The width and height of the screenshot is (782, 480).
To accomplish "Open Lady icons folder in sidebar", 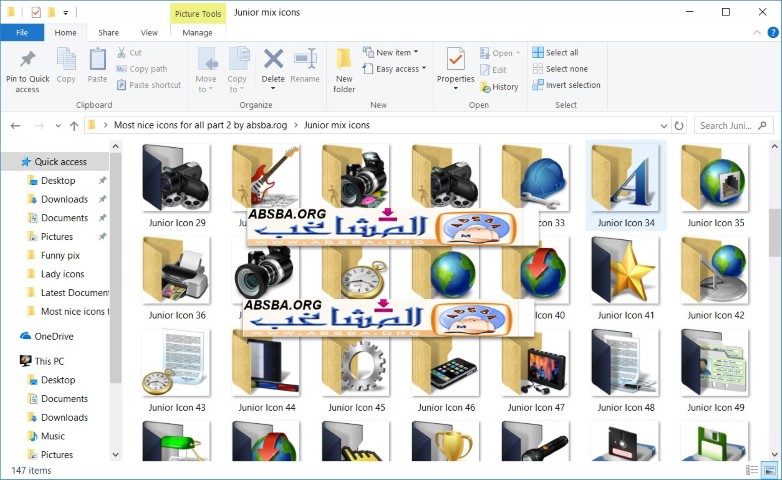I will pyautogui.click(x=62, y=274).
